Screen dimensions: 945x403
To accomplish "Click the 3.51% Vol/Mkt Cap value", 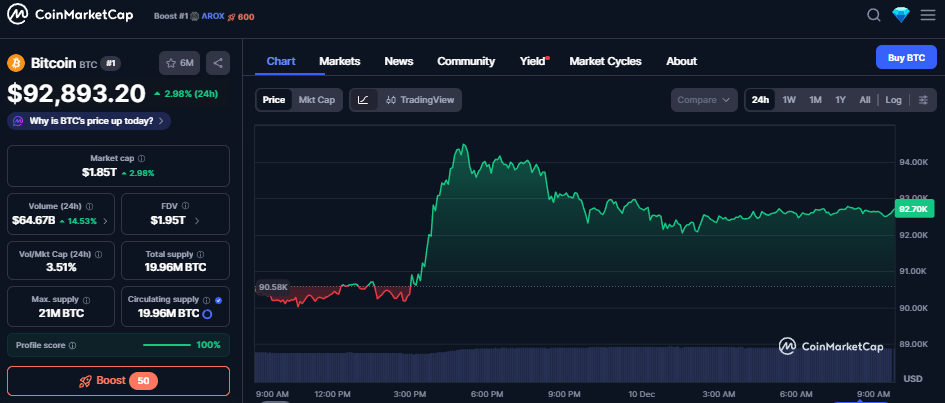I will (61, 267).
